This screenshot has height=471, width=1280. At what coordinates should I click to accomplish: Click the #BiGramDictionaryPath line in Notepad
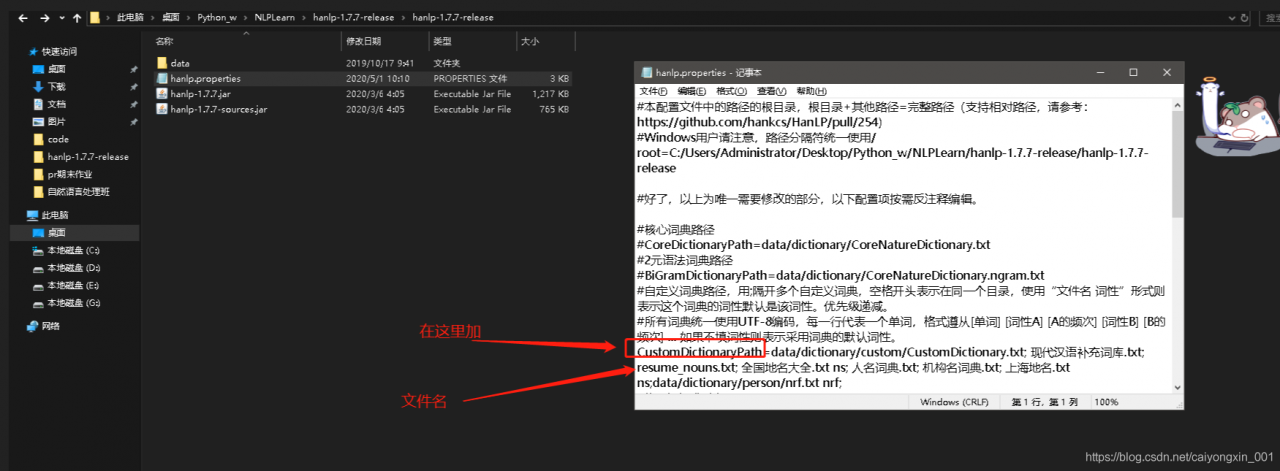pos(840,274)
